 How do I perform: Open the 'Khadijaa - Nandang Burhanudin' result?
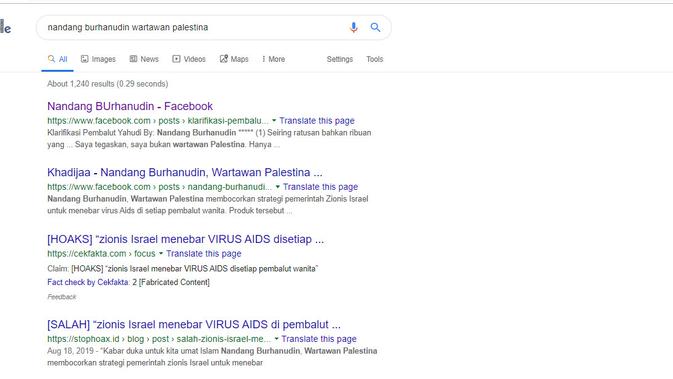tap(185, 173)
